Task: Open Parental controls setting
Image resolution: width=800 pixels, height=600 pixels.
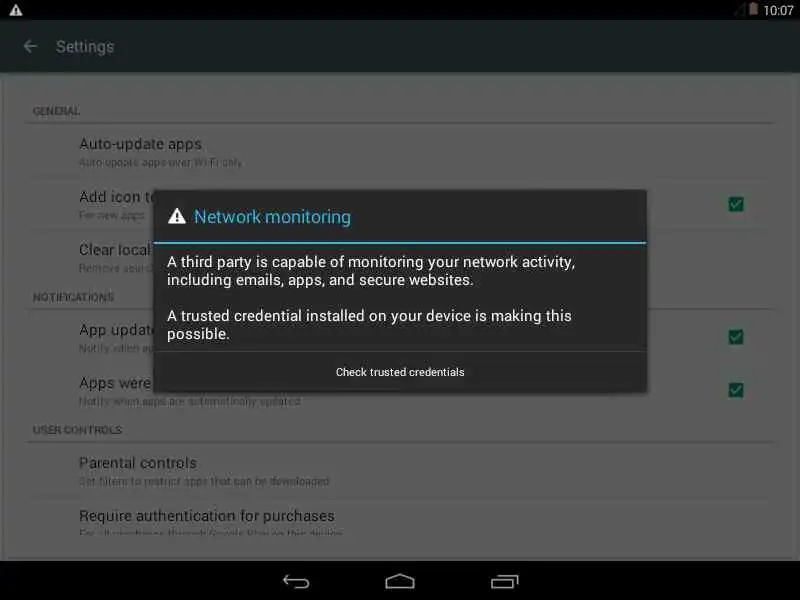Action: click(400, 471)
